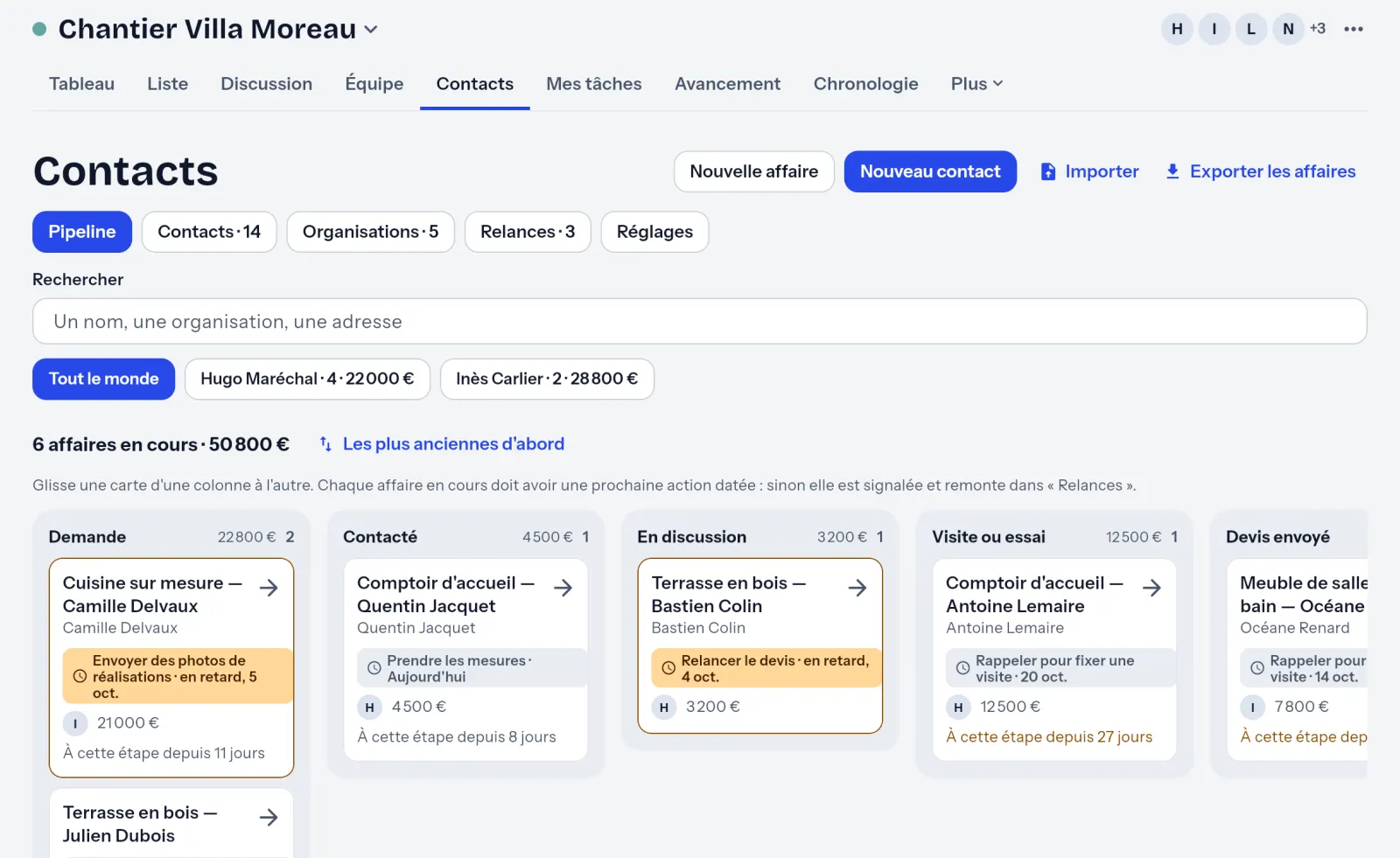The image size is (1400, 858).
Task: Open member avatar L in header
Action: (x=1251, y=29)
